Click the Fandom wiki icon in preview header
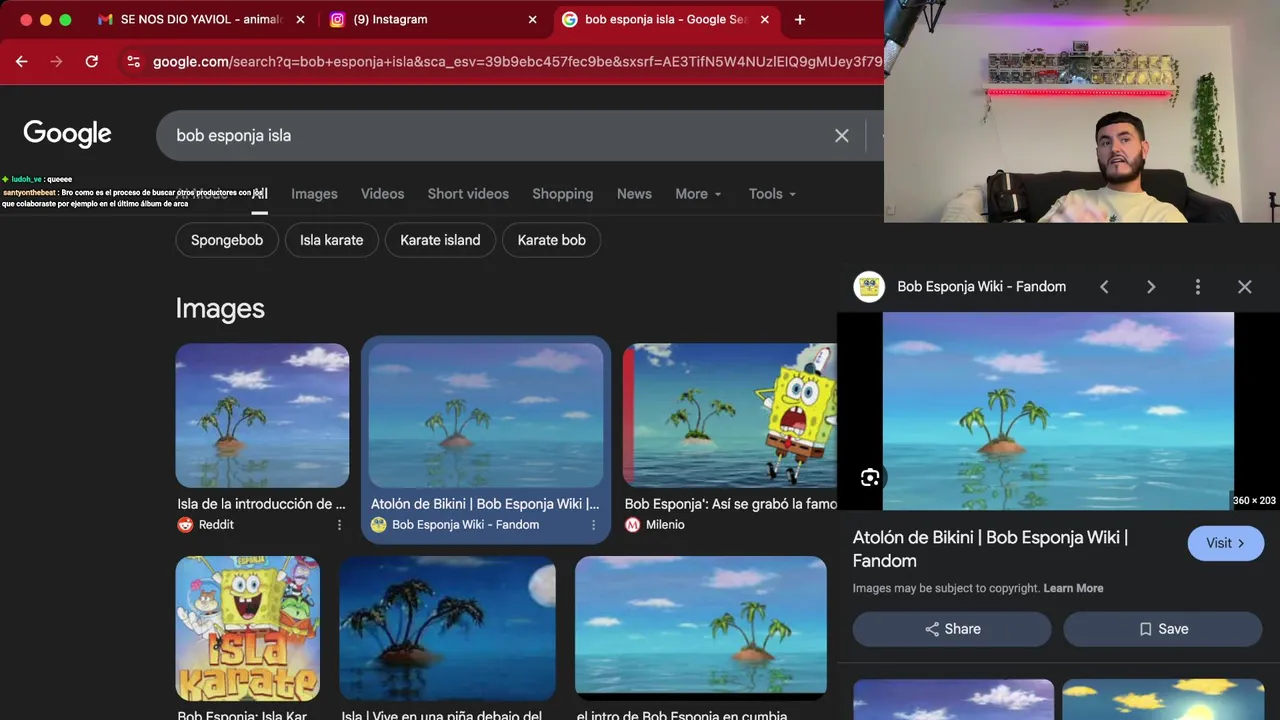The image size is (1280, 720). pyautogui.click(x=869, y=286)
